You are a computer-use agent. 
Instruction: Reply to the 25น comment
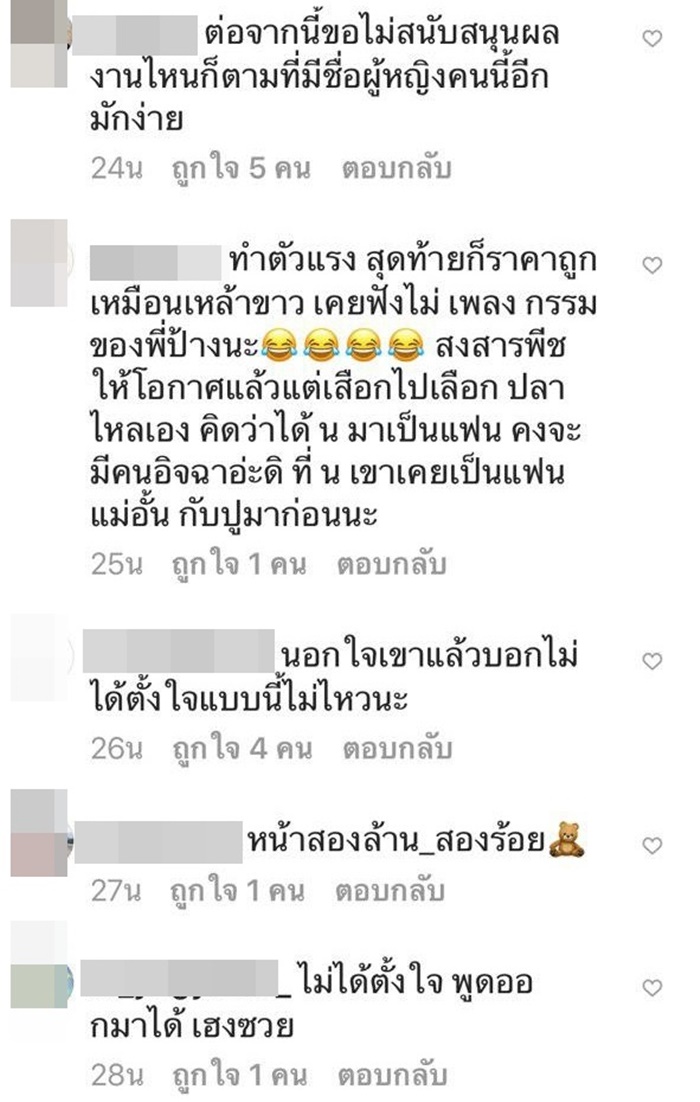coord(391,564)
